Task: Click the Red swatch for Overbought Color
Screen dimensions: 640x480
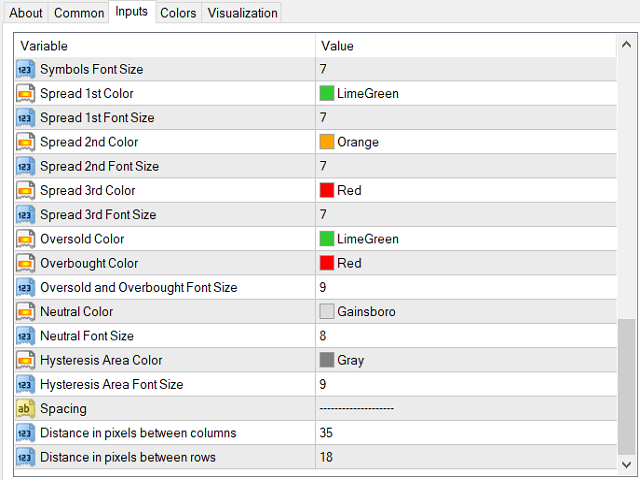Action: click(x=327, y=263)
